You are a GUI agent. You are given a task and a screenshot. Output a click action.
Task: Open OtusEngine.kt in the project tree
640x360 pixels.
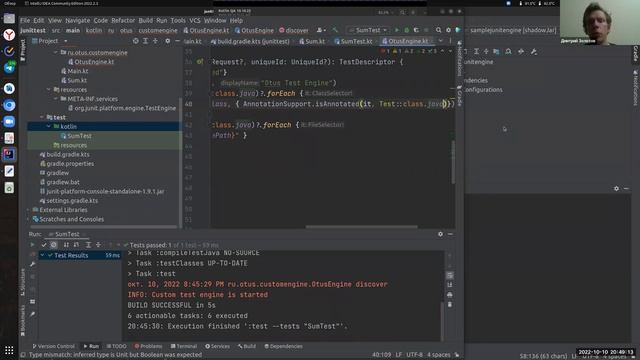click(91, 62)
